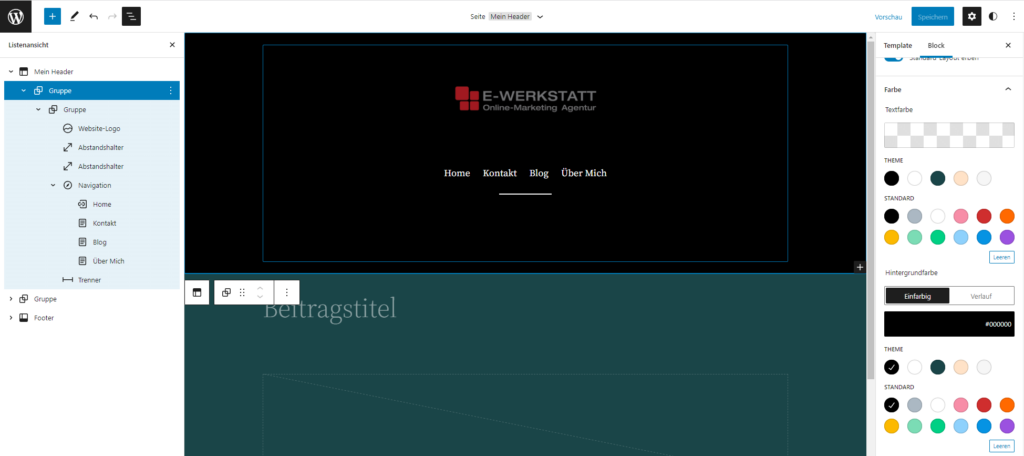Collapse the selected Gruppe block
1024x456 pixels.
(x=24, y=91)
